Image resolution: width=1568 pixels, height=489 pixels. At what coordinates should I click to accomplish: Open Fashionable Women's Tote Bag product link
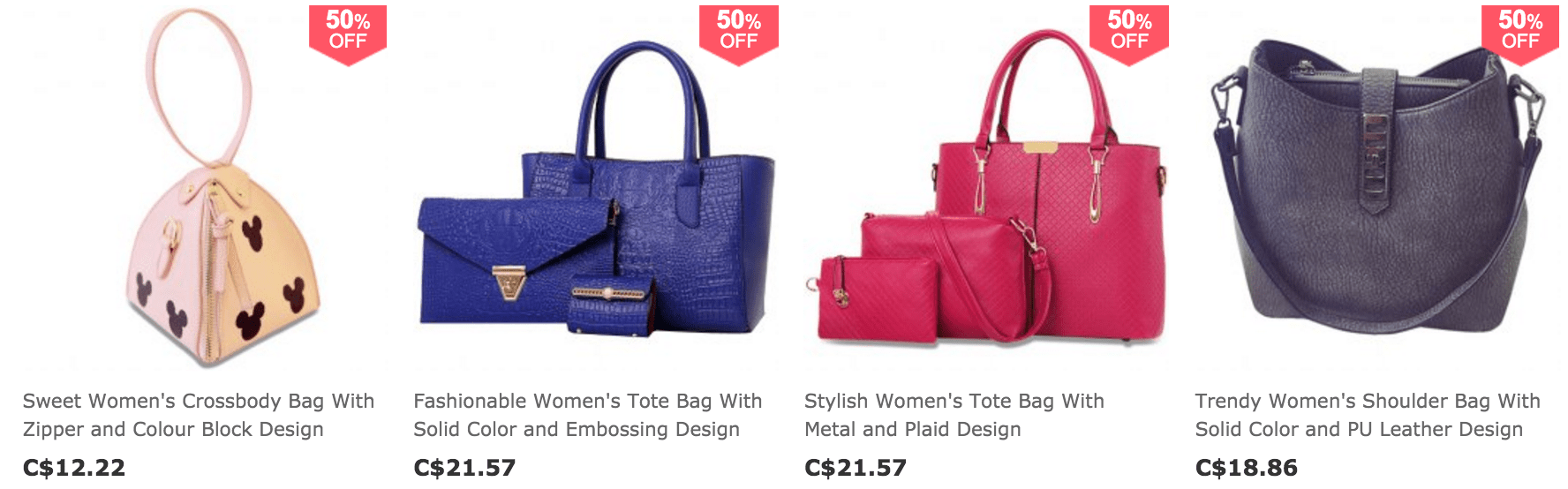pos(588,415)
